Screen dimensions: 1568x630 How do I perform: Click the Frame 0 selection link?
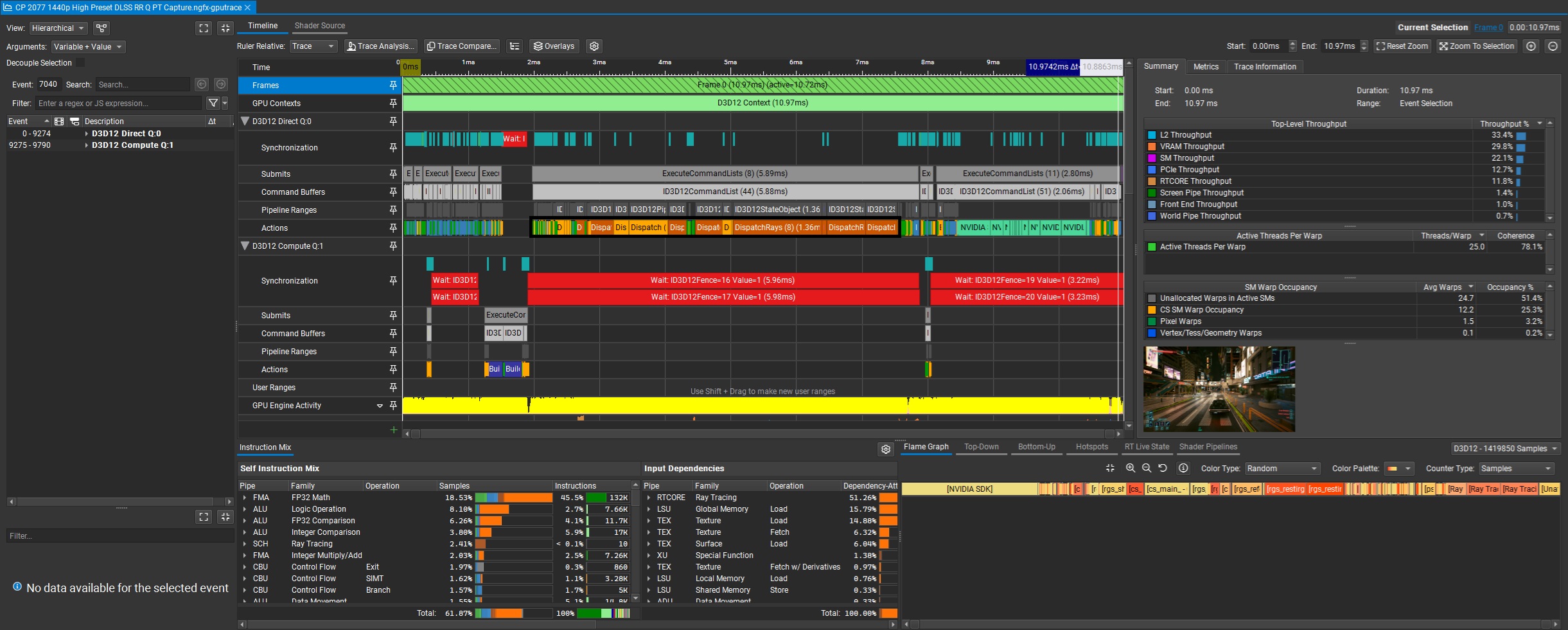[x=1488, y=28]
